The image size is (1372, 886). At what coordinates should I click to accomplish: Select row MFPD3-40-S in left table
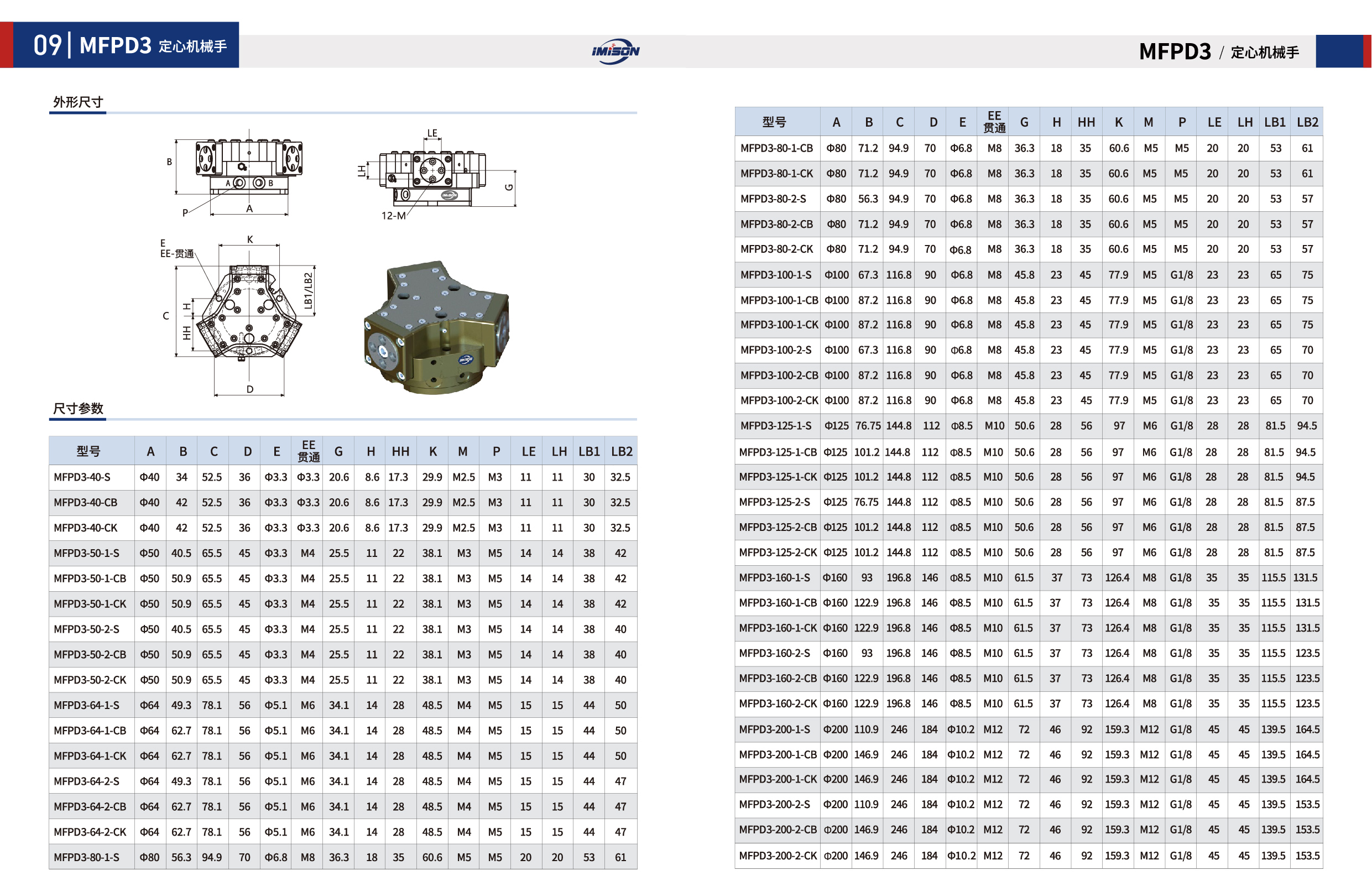(x=343, y=477)
